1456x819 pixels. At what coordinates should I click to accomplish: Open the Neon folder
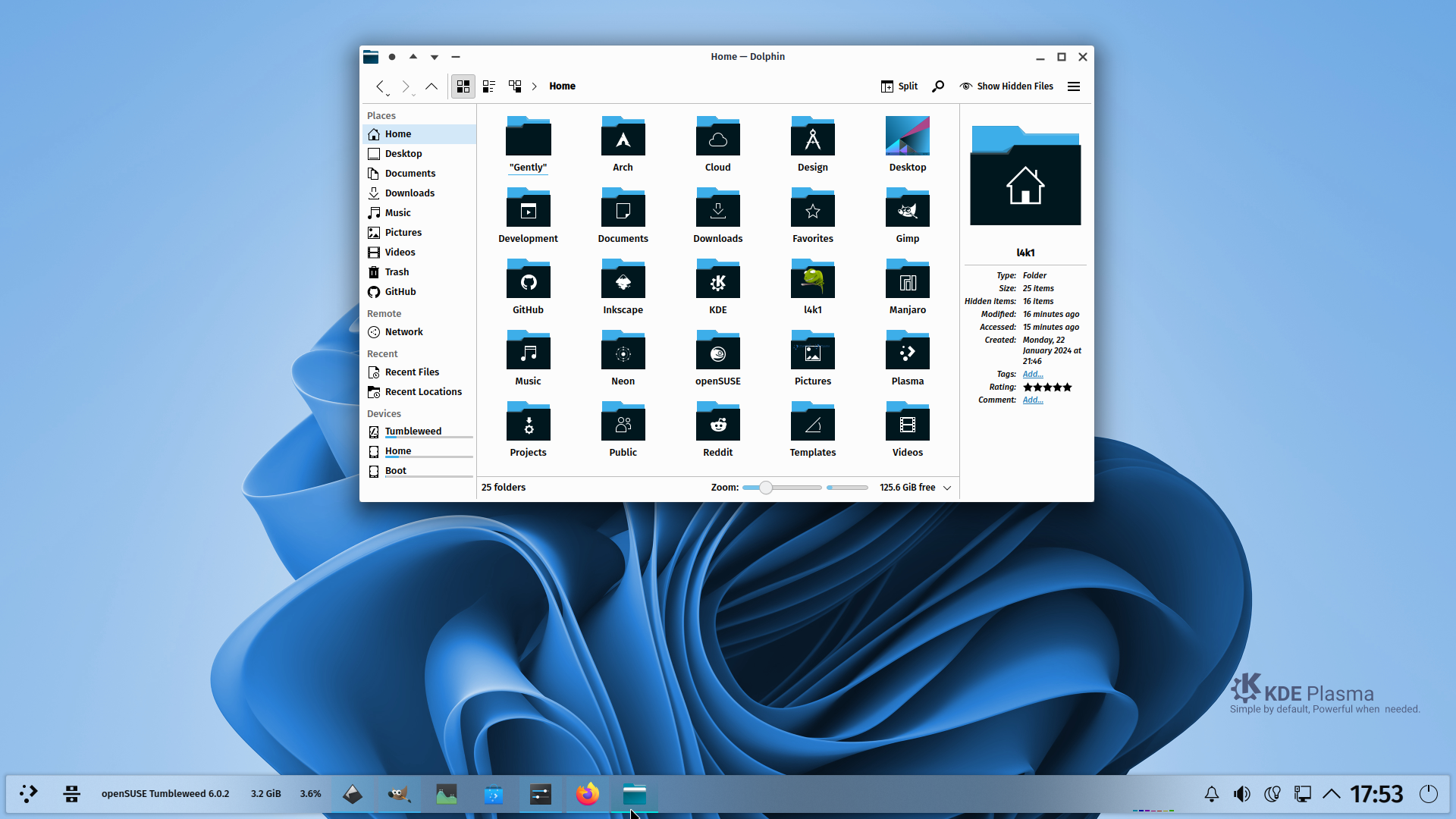pyautogui.click(x=623, y=358)
